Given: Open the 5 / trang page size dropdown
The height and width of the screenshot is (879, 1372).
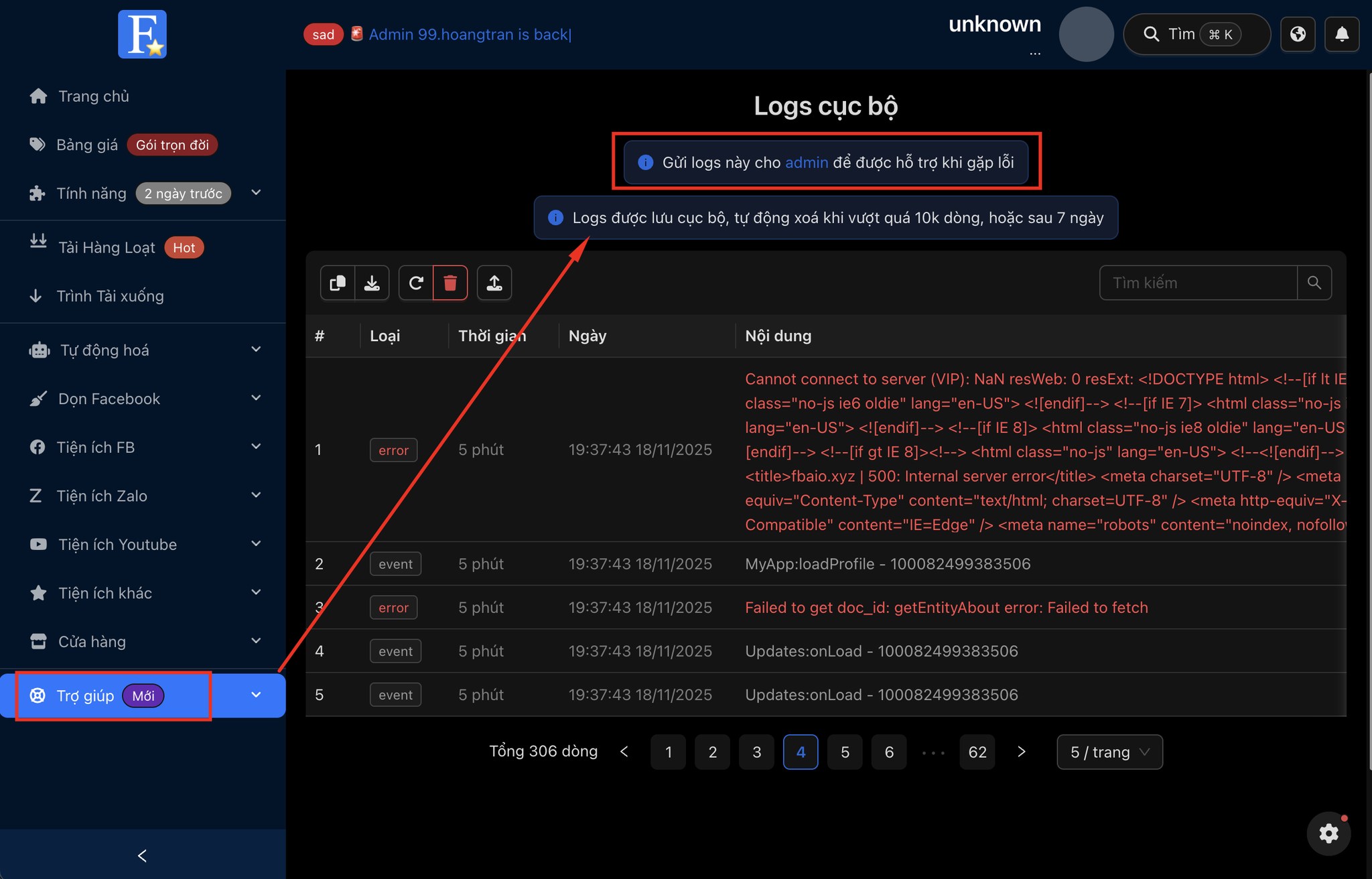Looking at the screenshot, I should pyautogui.click(x=1109, y=752).
